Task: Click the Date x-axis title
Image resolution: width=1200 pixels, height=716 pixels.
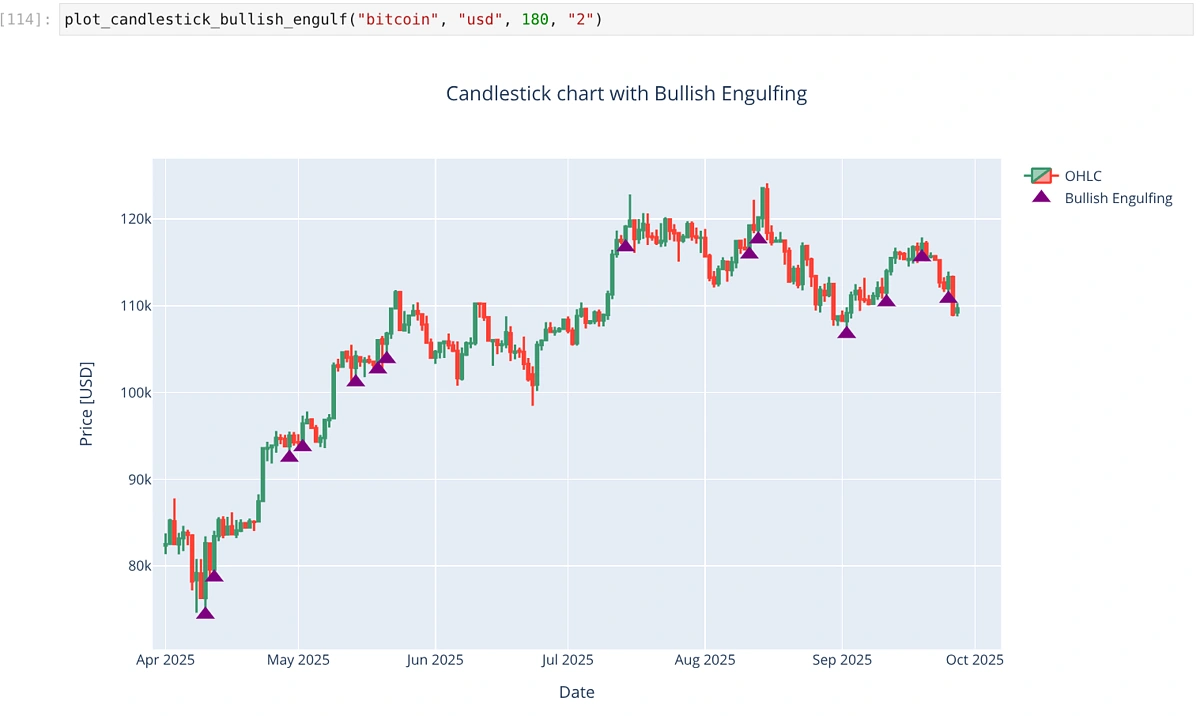Action: (577, 692)
